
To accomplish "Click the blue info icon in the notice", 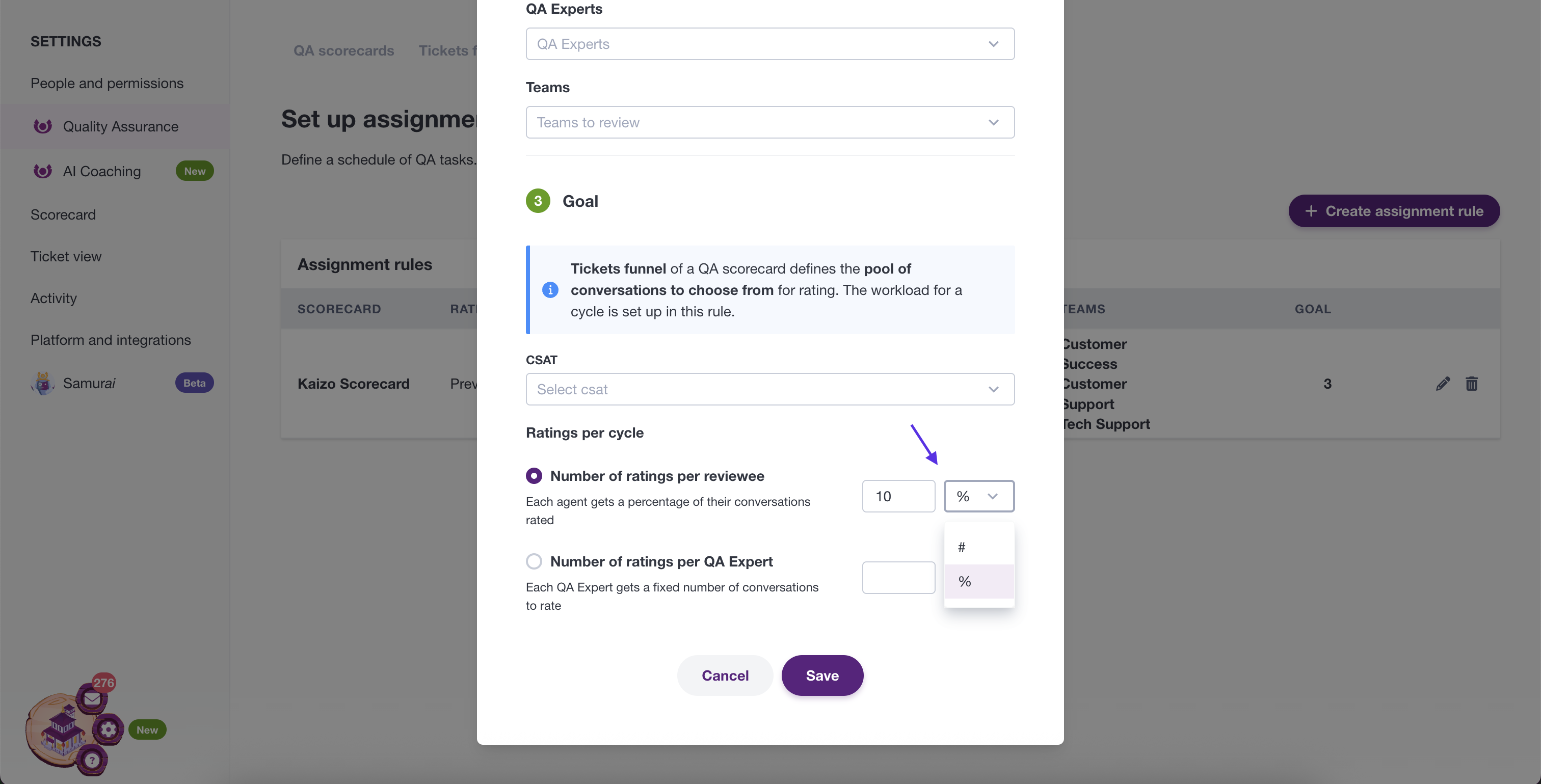I will [x=550, y=290].
